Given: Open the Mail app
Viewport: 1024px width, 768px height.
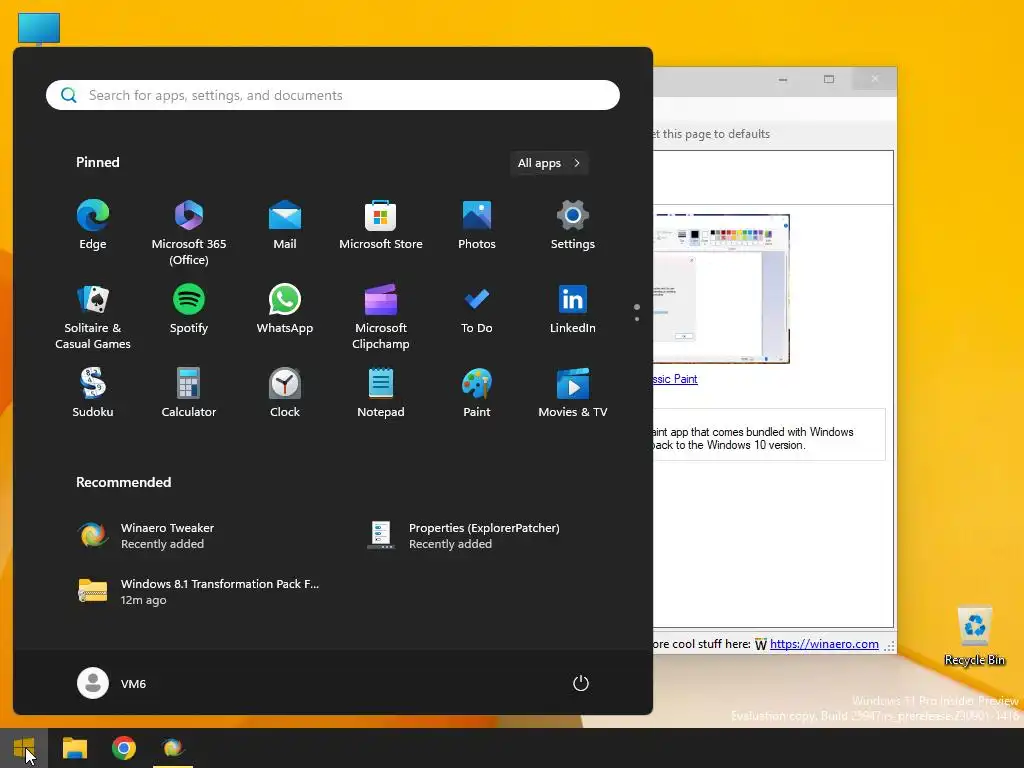Looking at the screenshot, I should point(285,225).
